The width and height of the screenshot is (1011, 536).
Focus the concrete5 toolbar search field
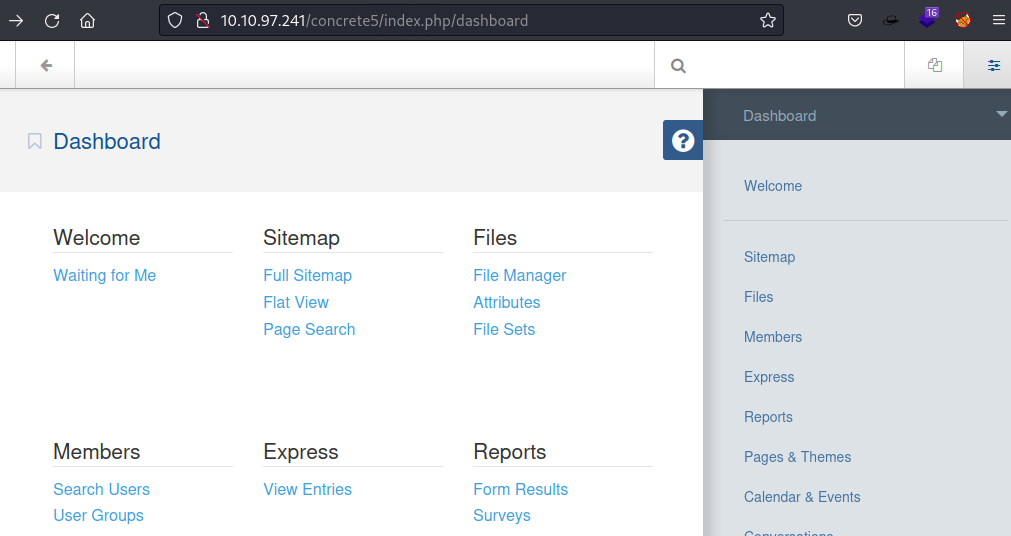point(795,66)
